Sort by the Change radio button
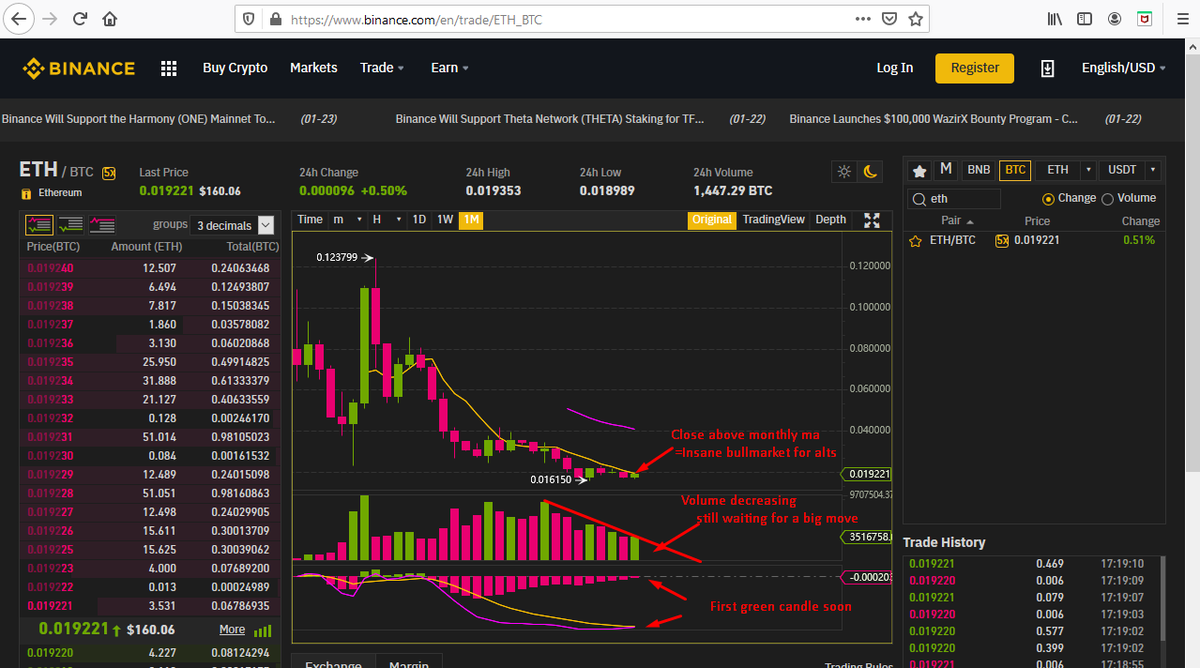The image size is (1200, 668). (1049, 198)
